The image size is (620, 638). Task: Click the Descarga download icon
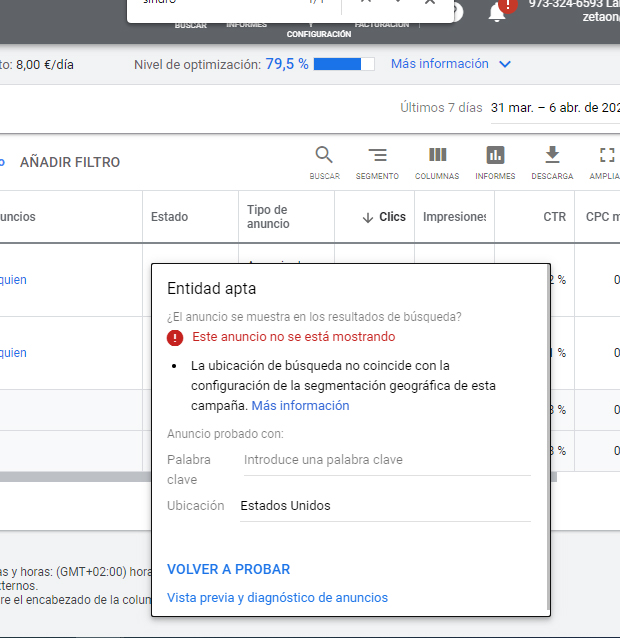[552, 157]
